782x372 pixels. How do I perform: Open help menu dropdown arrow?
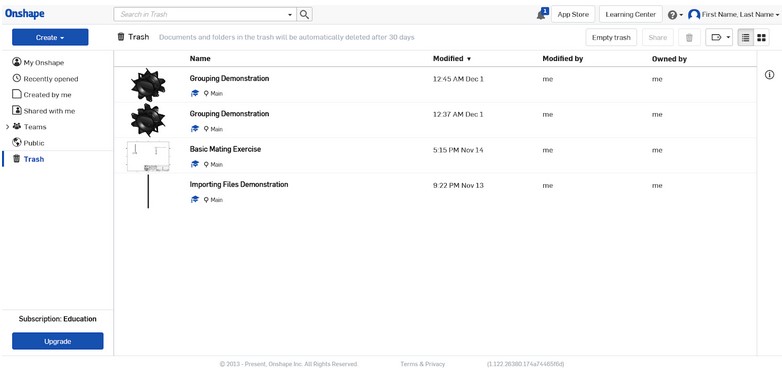coord(681,15)
